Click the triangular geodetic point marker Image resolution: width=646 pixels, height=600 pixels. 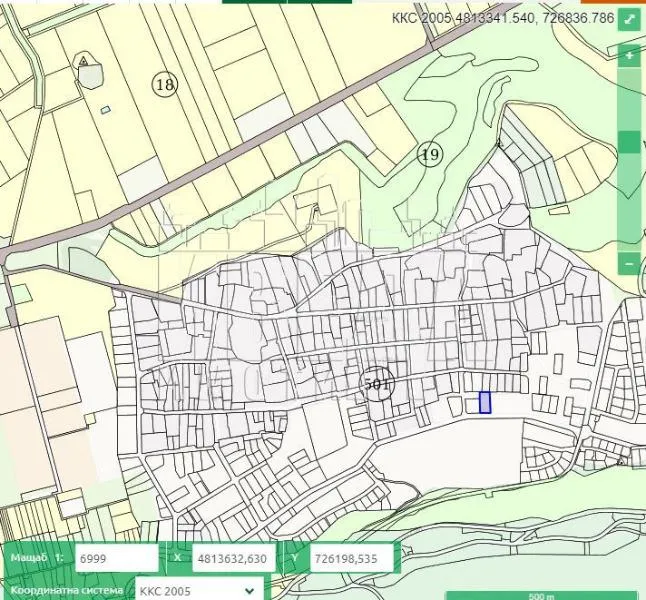coord(84,61)
